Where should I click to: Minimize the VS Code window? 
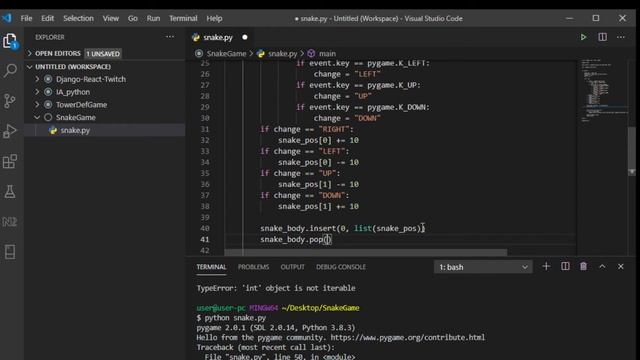[x=569, y=18]
